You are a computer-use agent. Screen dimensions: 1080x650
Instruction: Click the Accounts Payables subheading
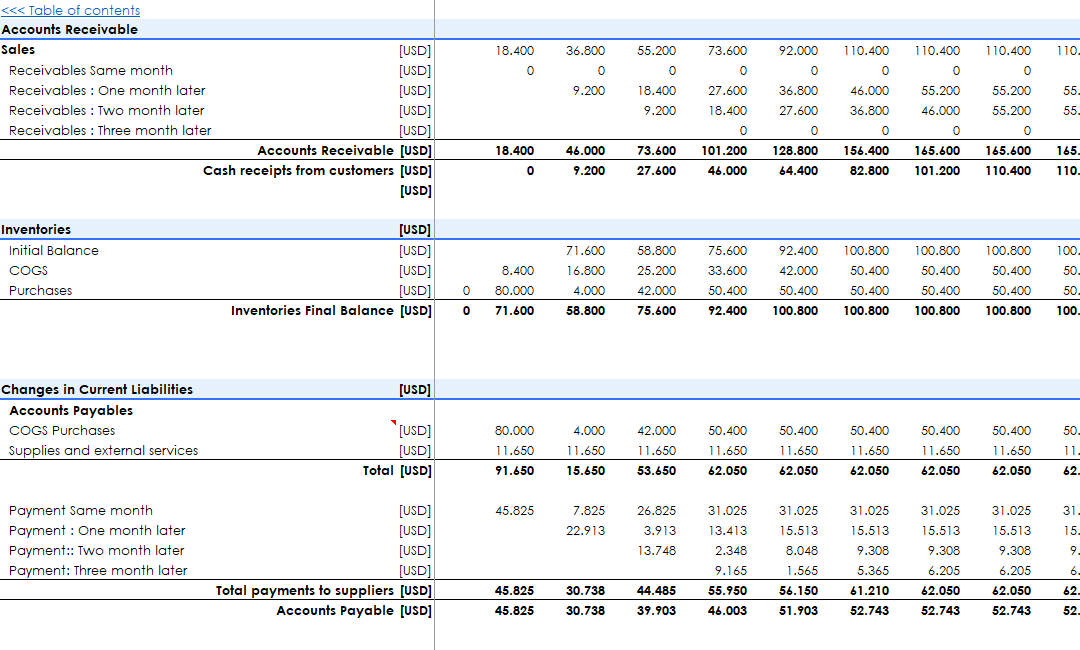pos(71,410)
